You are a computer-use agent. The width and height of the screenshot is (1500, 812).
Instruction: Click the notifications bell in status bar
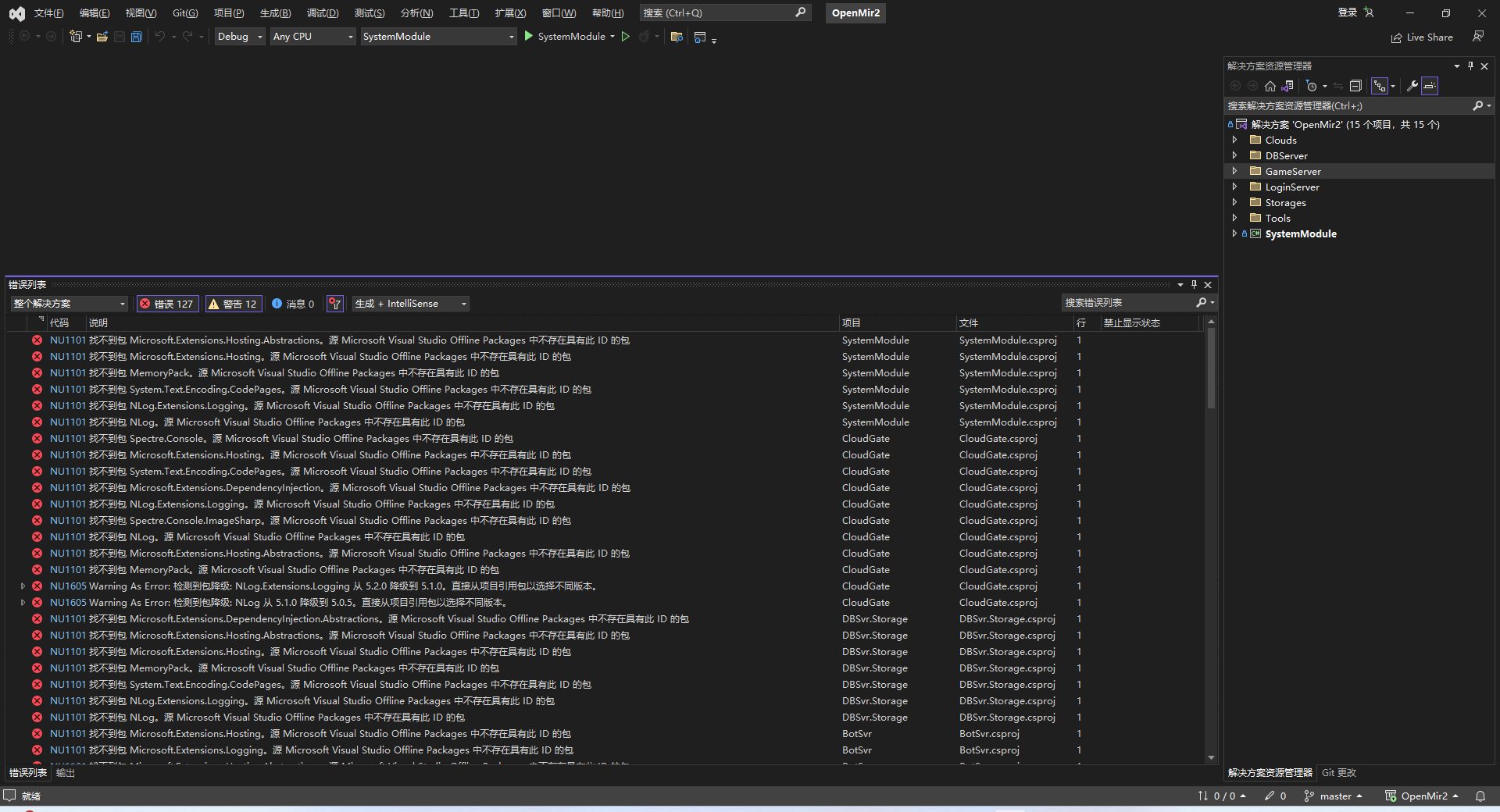1480,796
